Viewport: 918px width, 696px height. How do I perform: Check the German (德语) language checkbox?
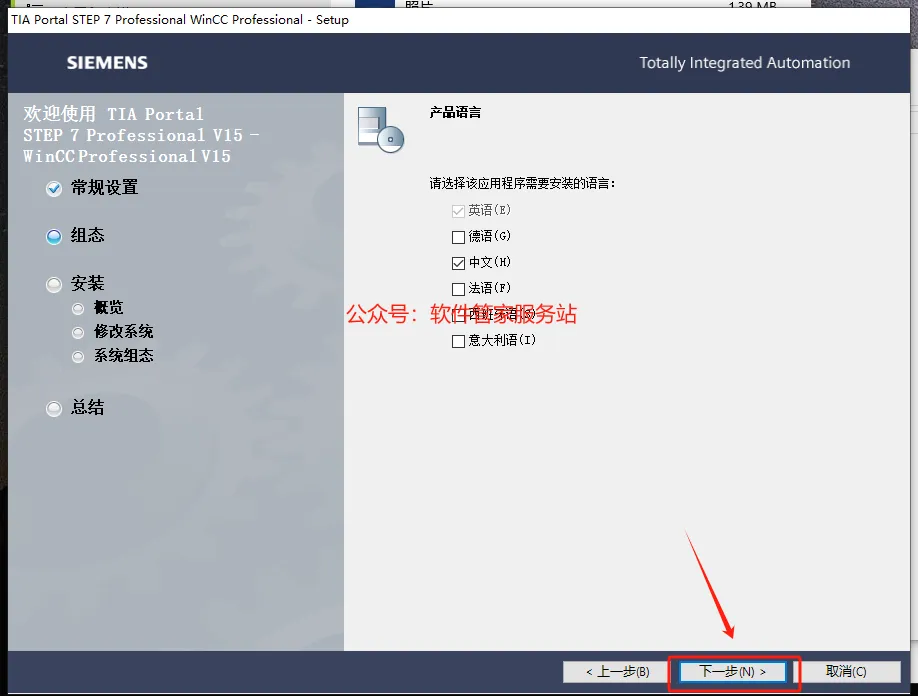[x=458, y=236]
